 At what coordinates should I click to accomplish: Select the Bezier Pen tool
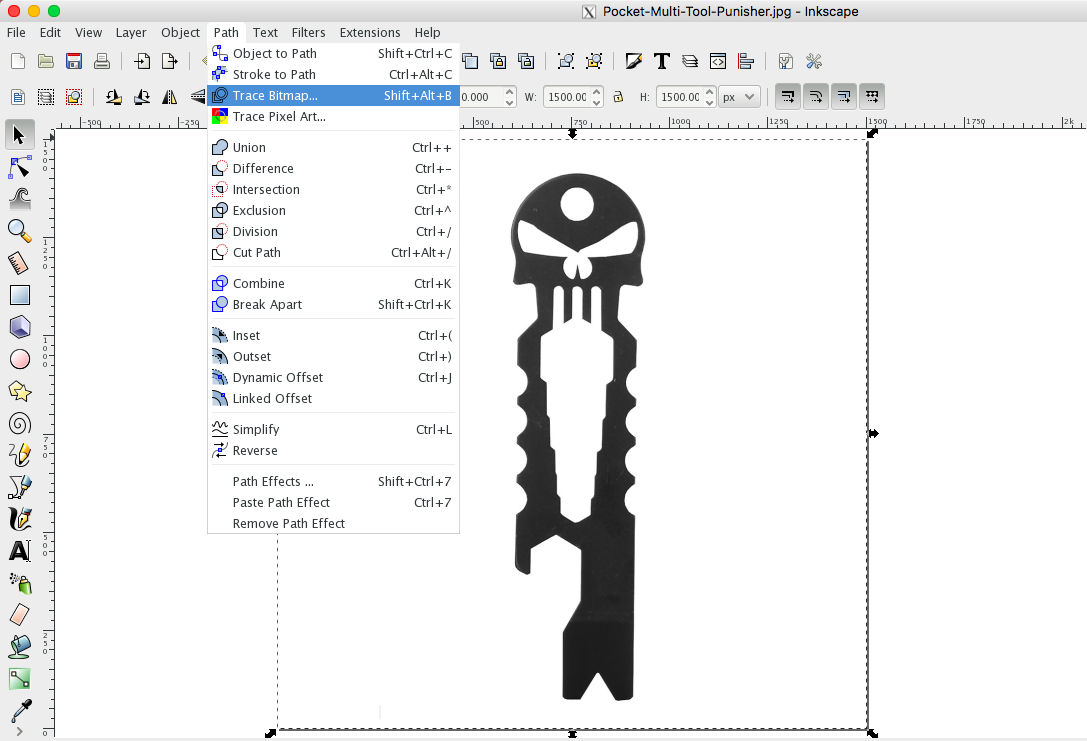tap(19, 487)
